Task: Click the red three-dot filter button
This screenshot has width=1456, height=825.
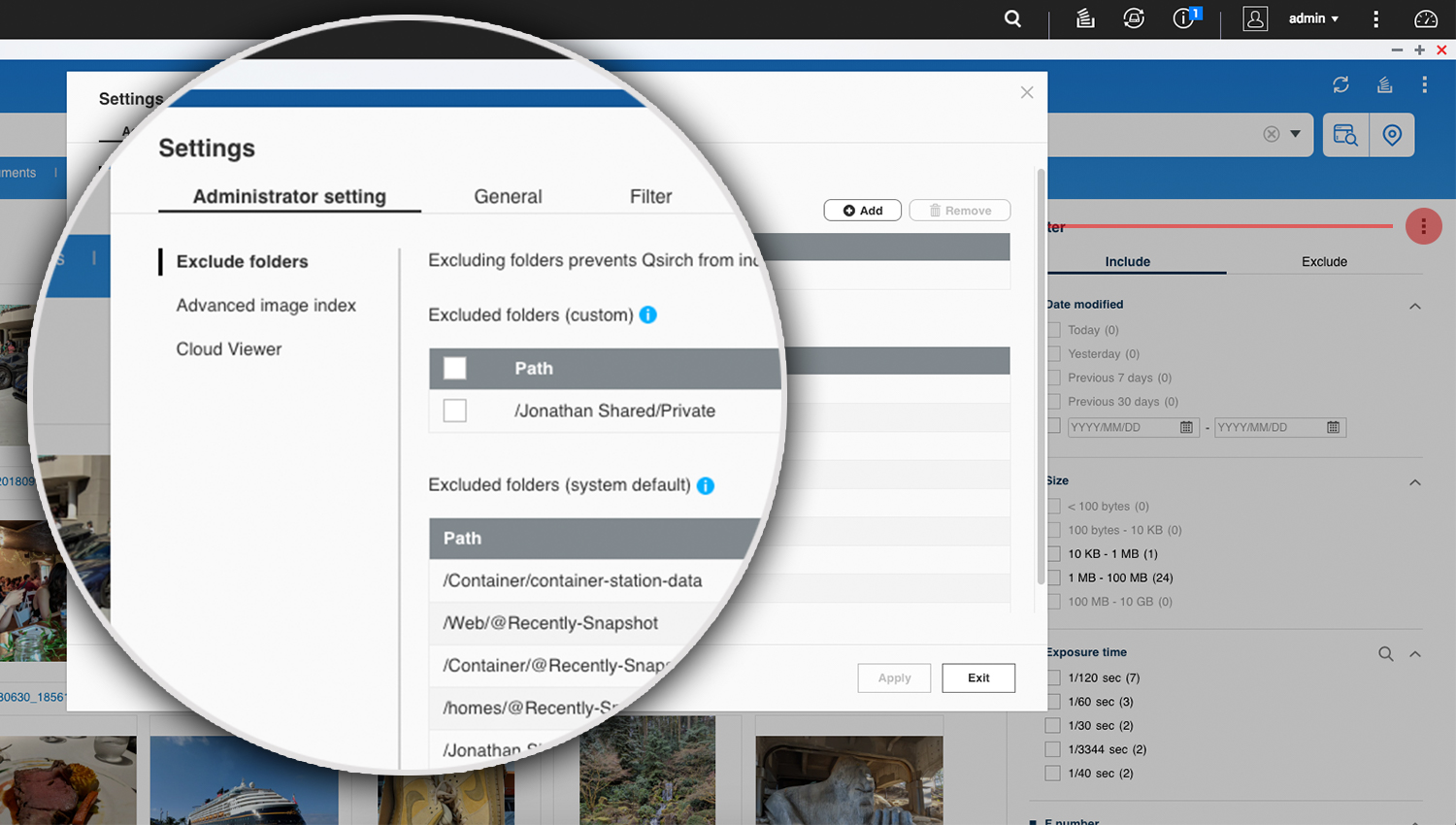Action: click(x=1424, y=226)
